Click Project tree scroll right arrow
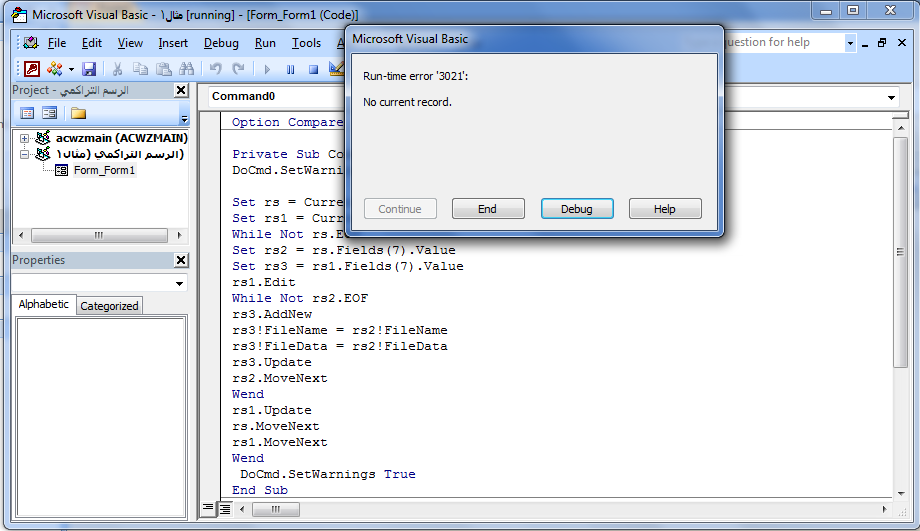 (x=179, y=235)
